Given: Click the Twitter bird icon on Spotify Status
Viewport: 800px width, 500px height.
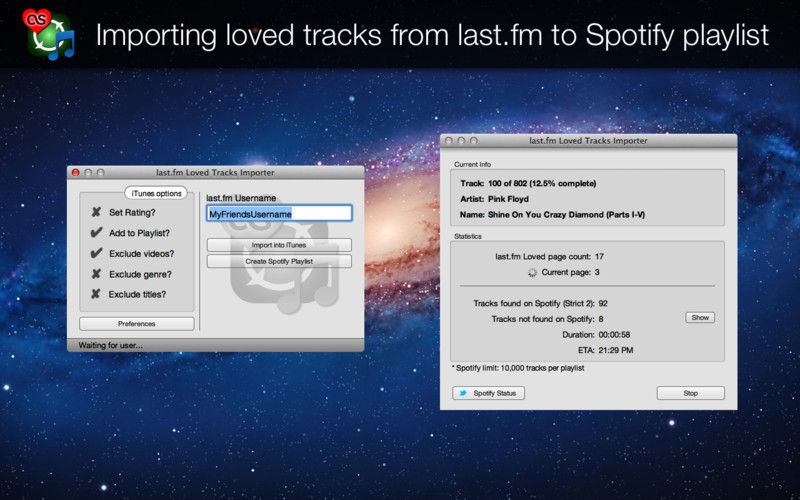Looking at the screenshot, I should tap(463, 393).
